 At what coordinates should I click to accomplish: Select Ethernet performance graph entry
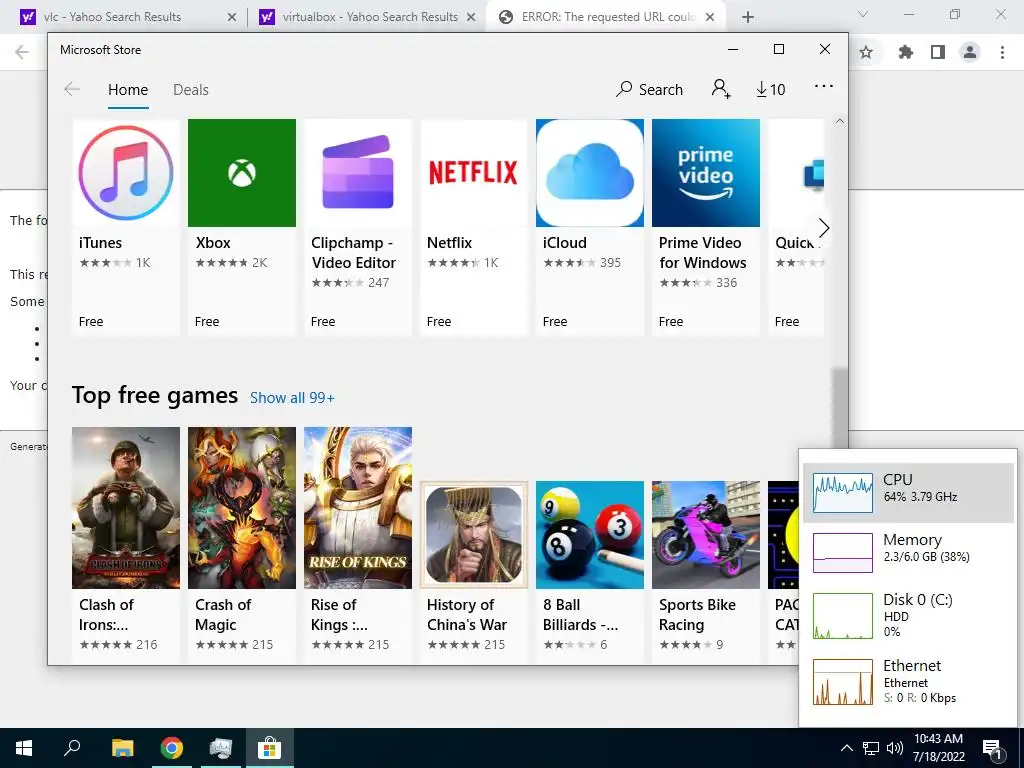(x=908, y=682)
